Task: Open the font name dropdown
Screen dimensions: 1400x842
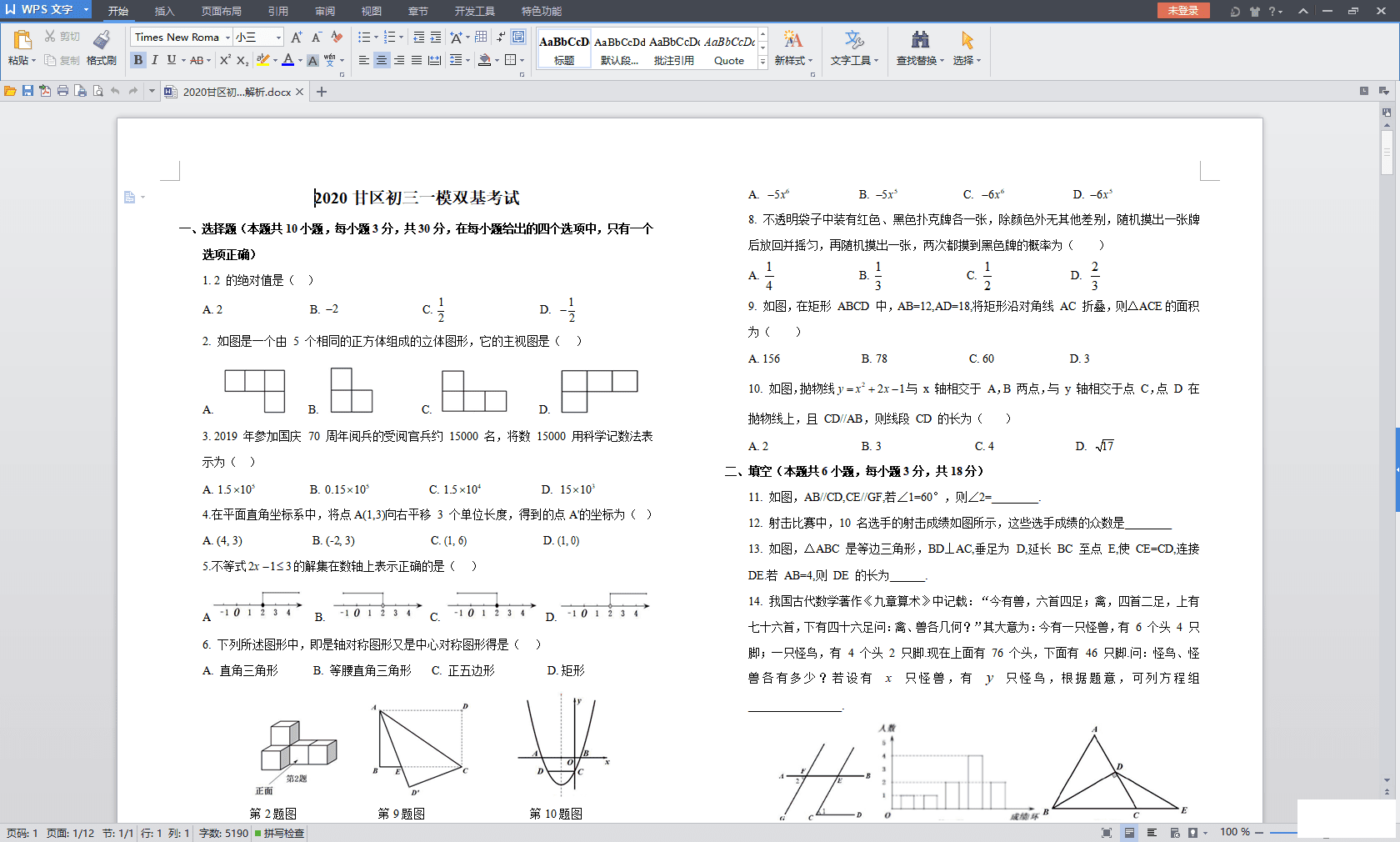Action: pos(227,37)
